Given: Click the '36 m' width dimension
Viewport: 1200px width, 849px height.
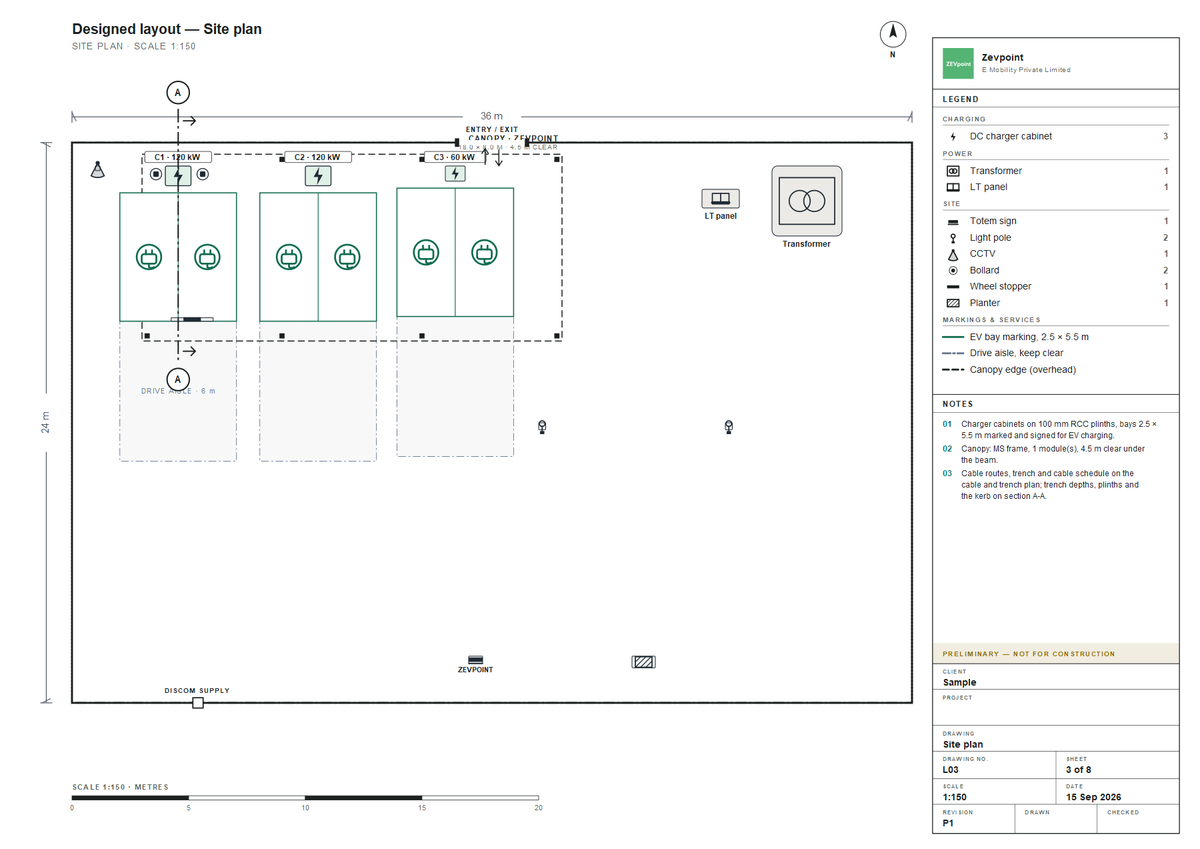Looking at the screenshot, I should pos(492,117).
